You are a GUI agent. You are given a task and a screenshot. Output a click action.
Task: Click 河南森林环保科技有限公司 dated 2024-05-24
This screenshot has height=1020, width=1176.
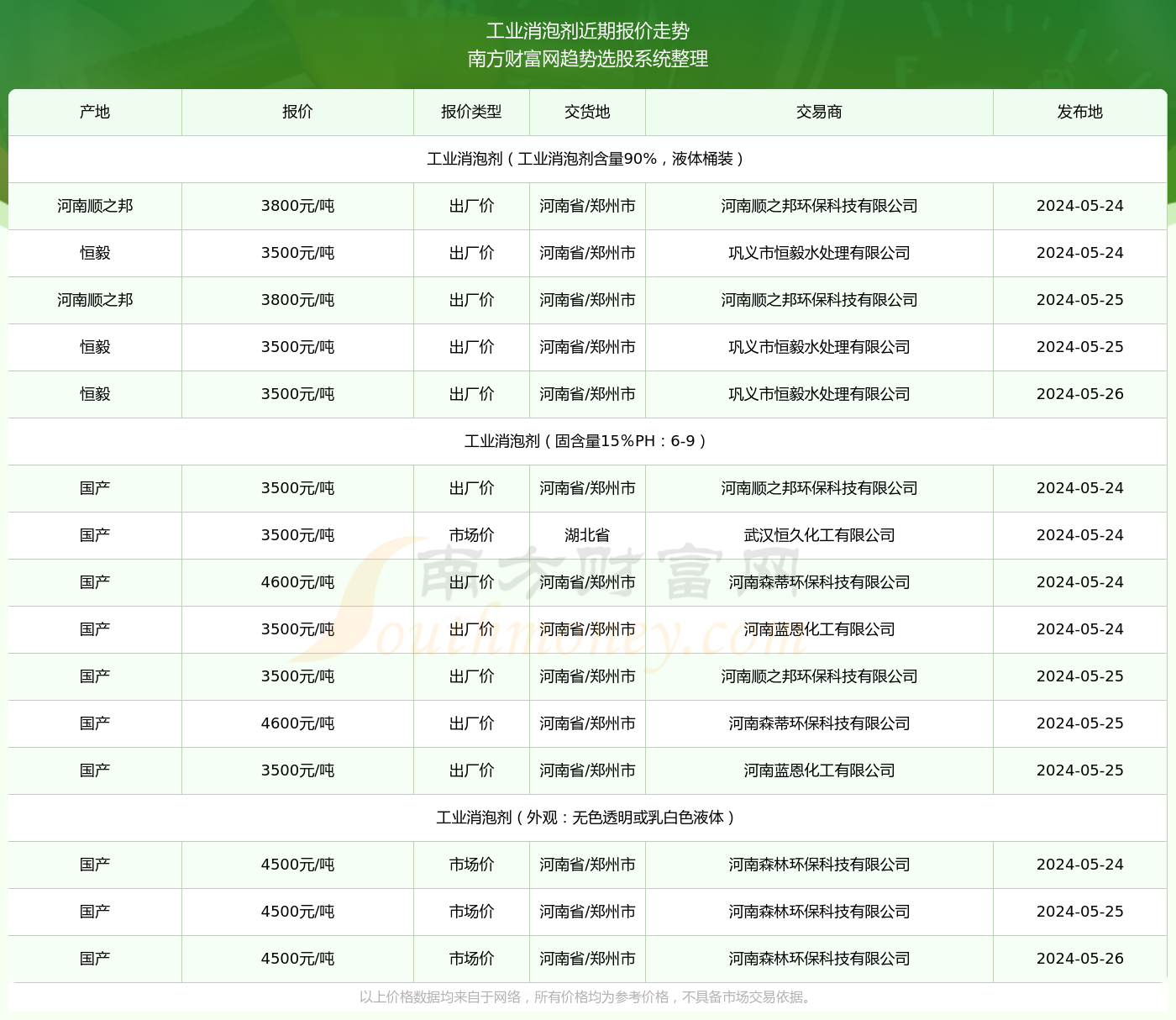coord(819,865)
